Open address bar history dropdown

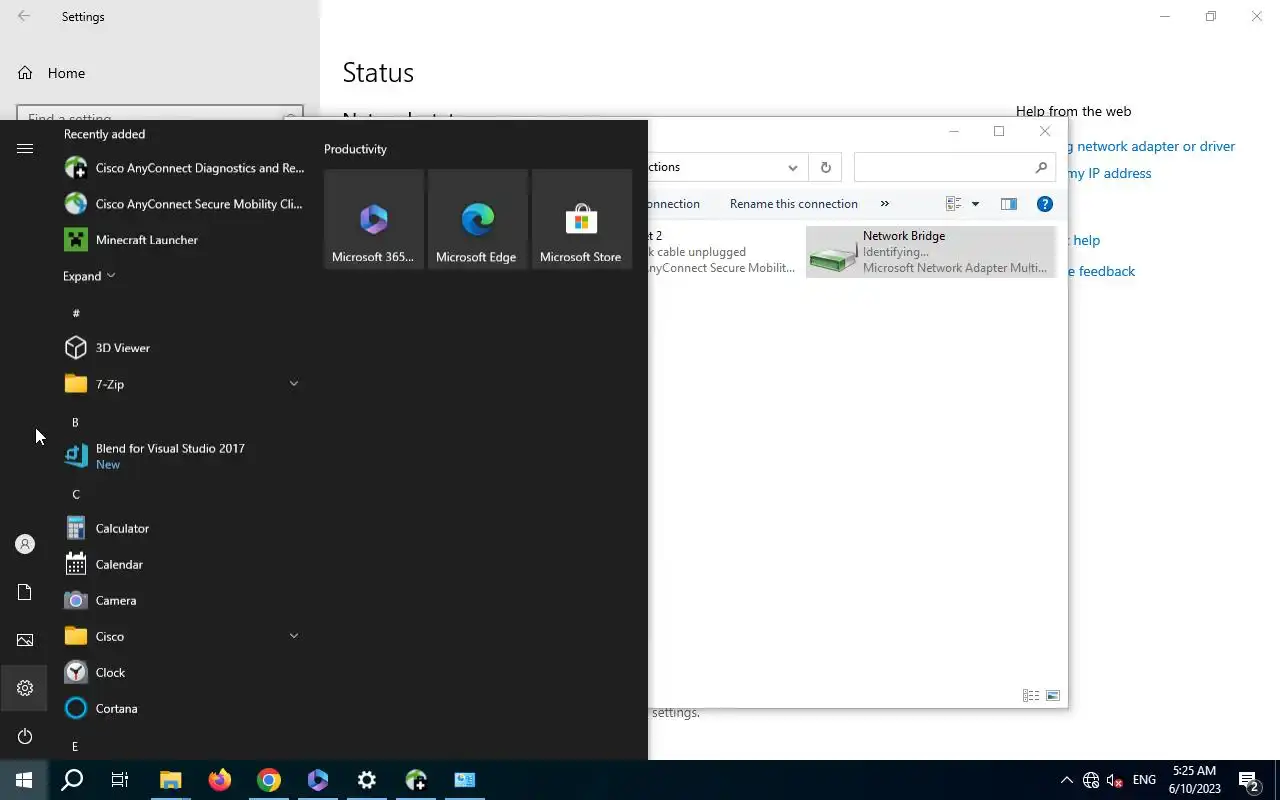(x=792, y=167)
